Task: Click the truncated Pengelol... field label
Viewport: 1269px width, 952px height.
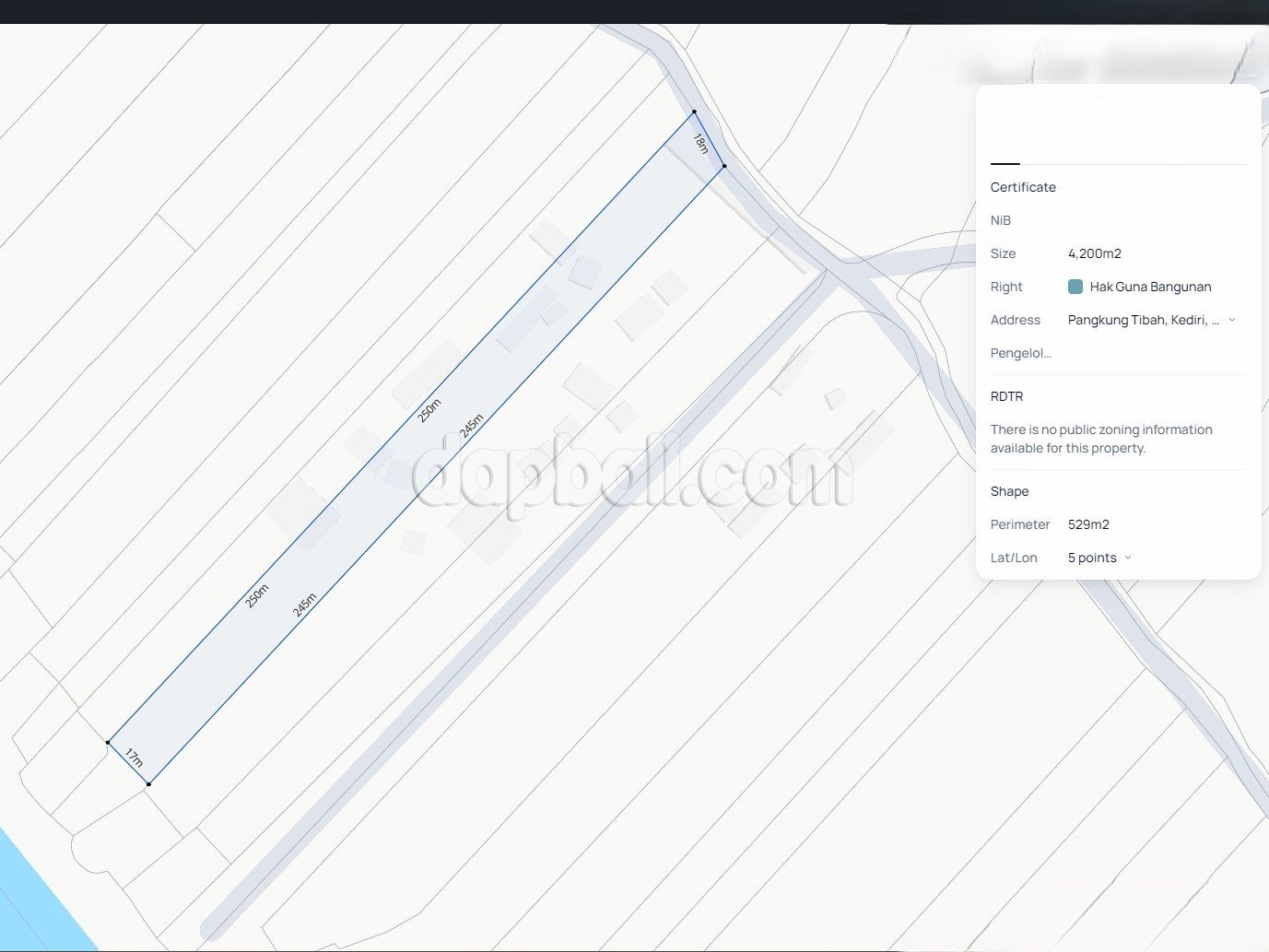Action: pyautogui.click(x=1020, y=353)
